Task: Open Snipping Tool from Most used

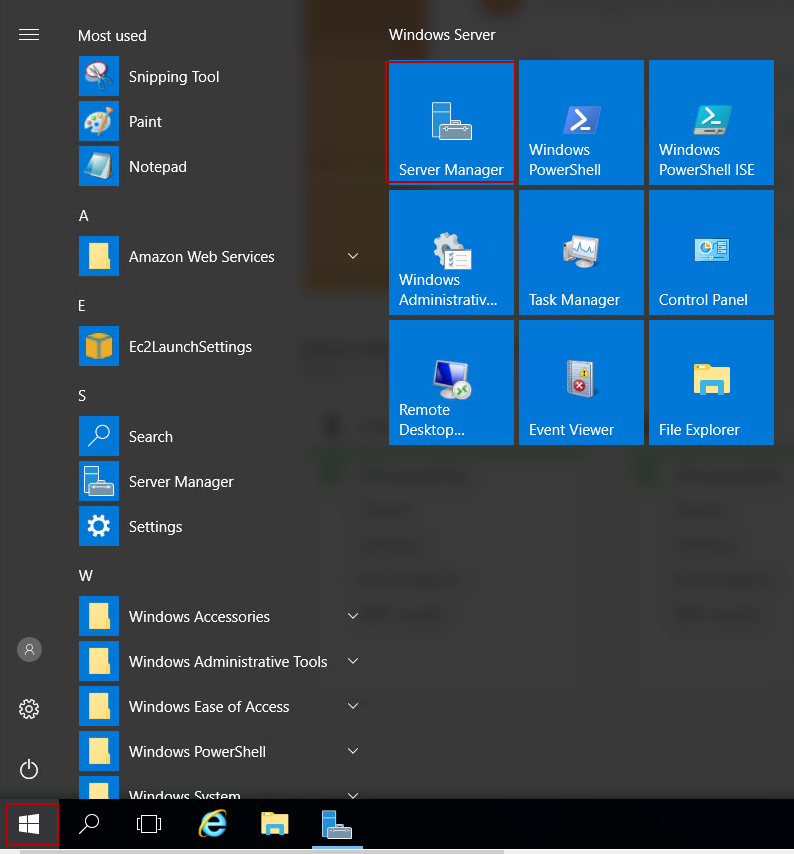Action: pyautogui.click(x=221, y=76)
